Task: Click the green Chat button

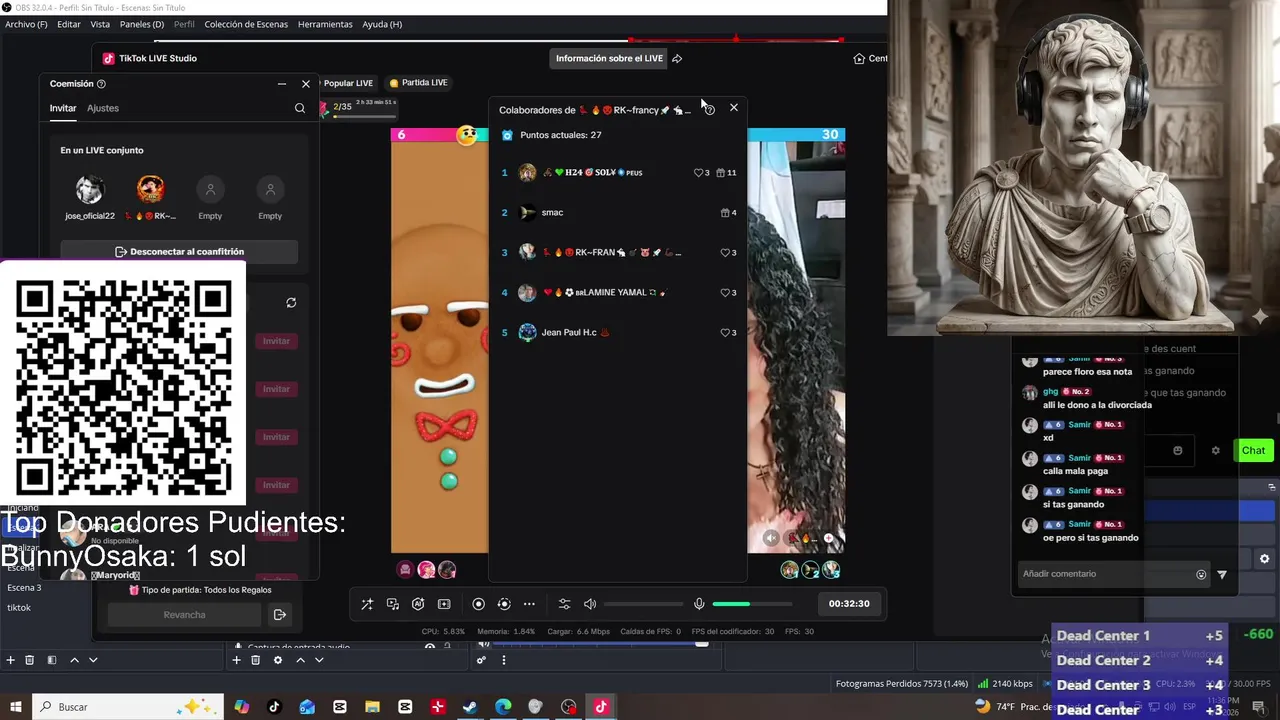Action: point(1253,451)
